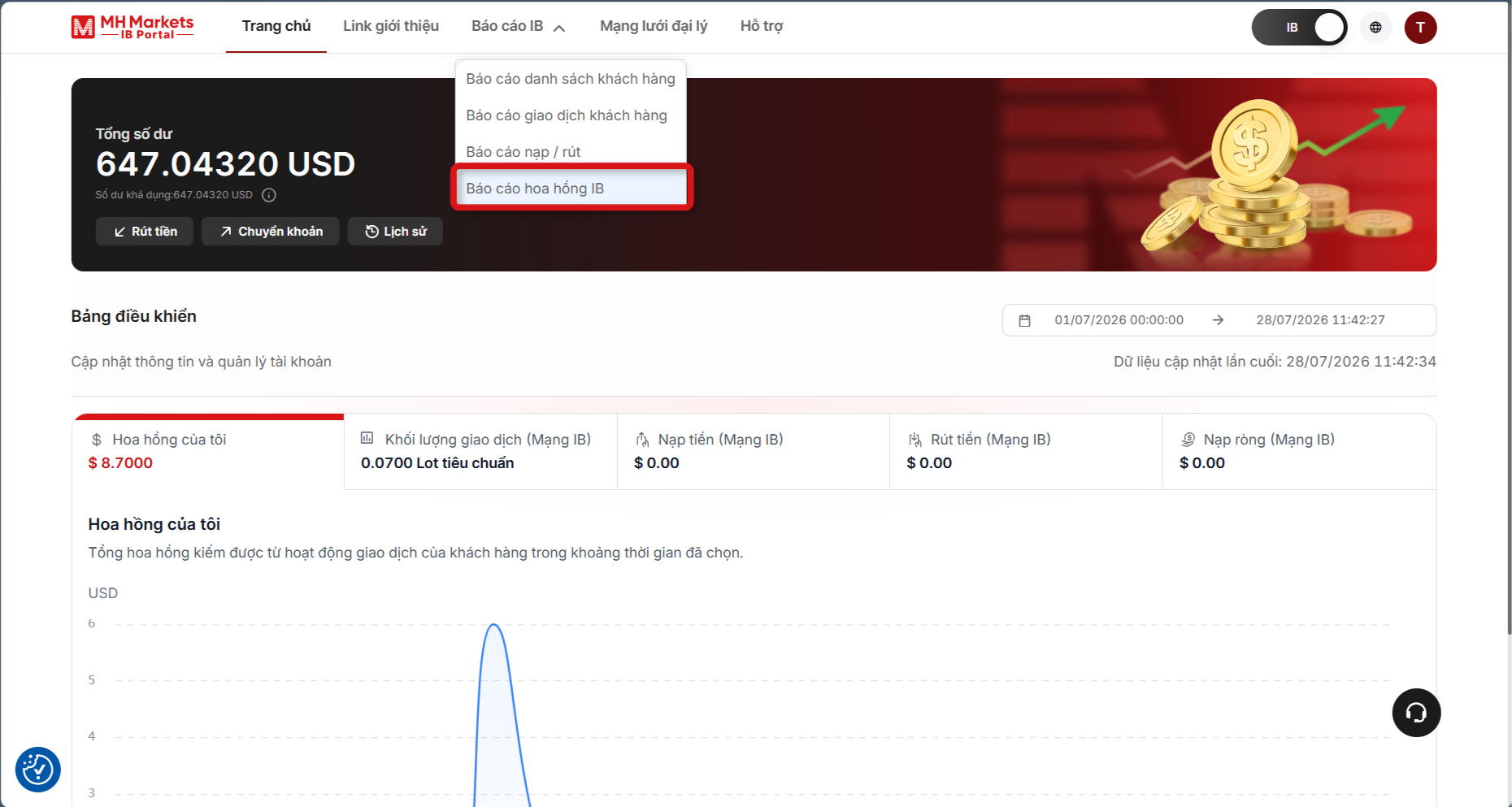Click info icon next to available balance
The height and width of the screenshot is (807, 1512).
click(x=269, y=195)
